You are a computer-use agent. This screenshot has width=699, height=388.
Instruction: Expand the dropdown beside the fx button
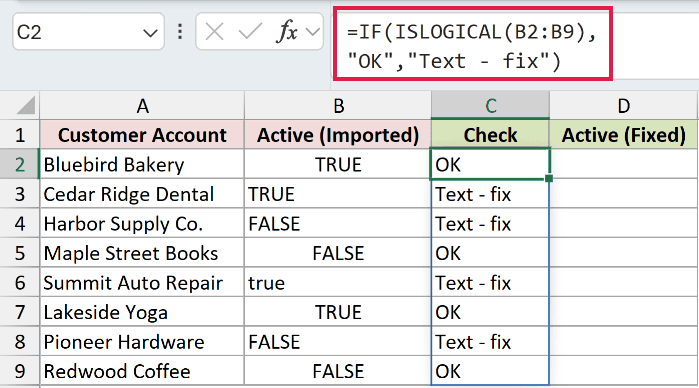313,32
